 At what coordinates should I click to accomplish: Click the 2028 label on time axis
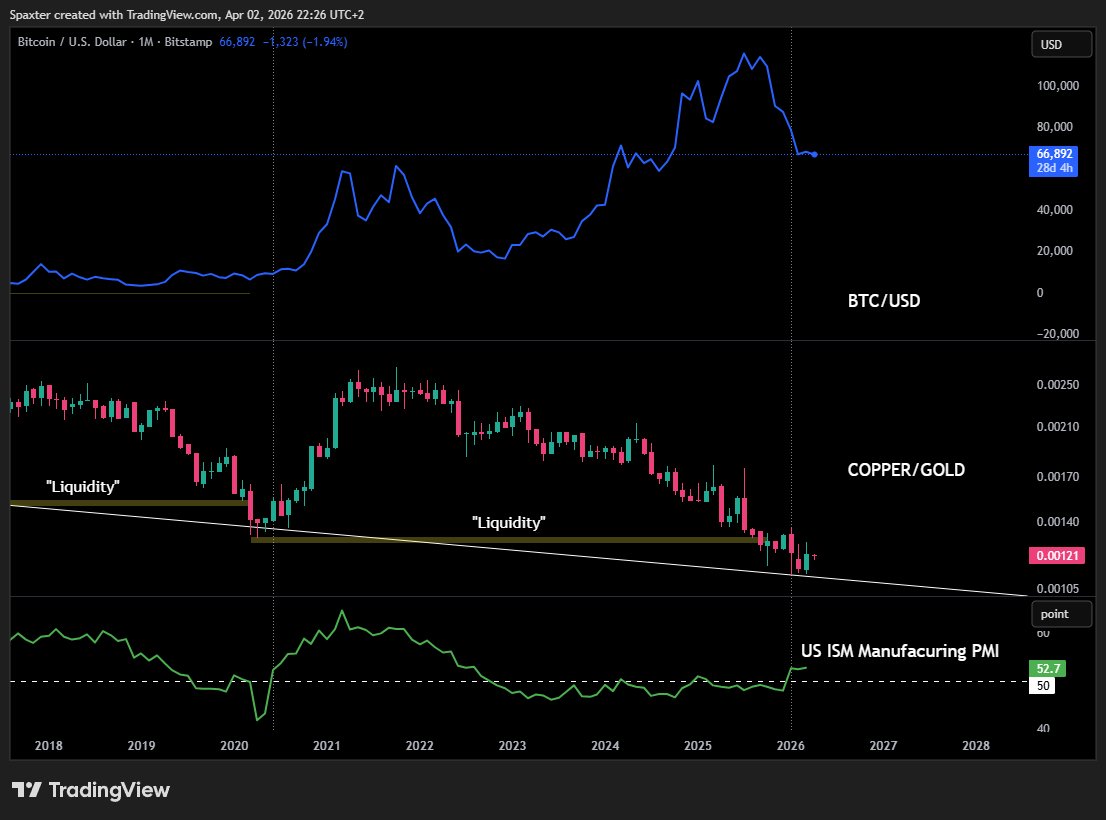pyautogui.click(x=976, y=746)
